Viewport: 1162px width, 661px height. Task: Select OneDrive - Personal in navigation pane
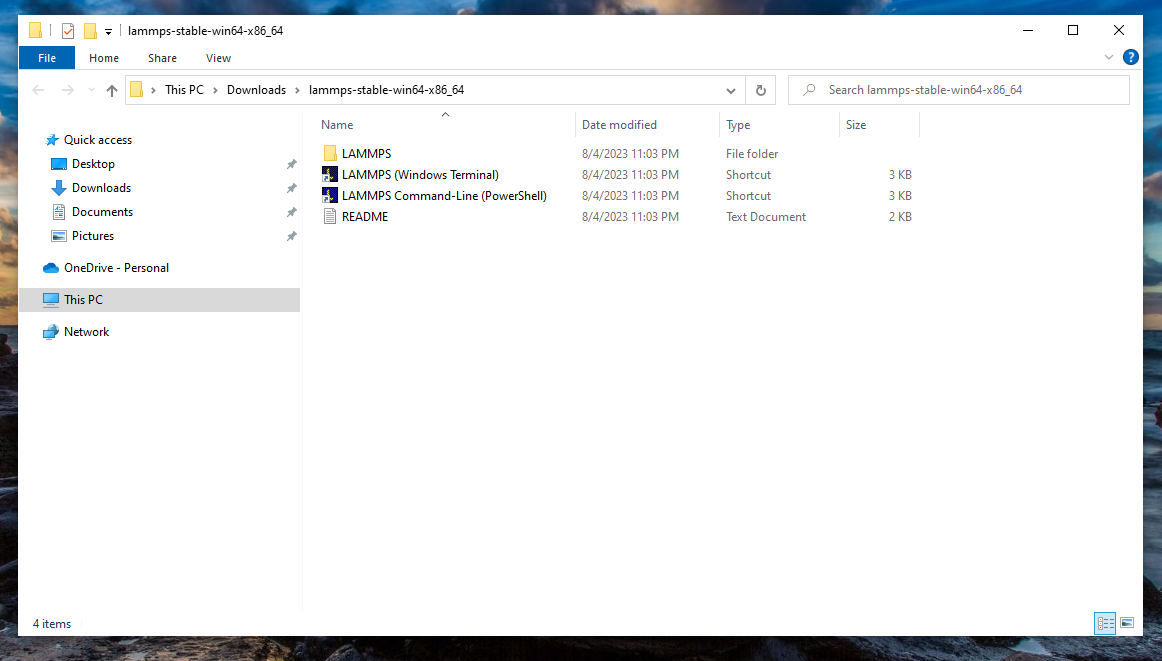click(116, 268)
